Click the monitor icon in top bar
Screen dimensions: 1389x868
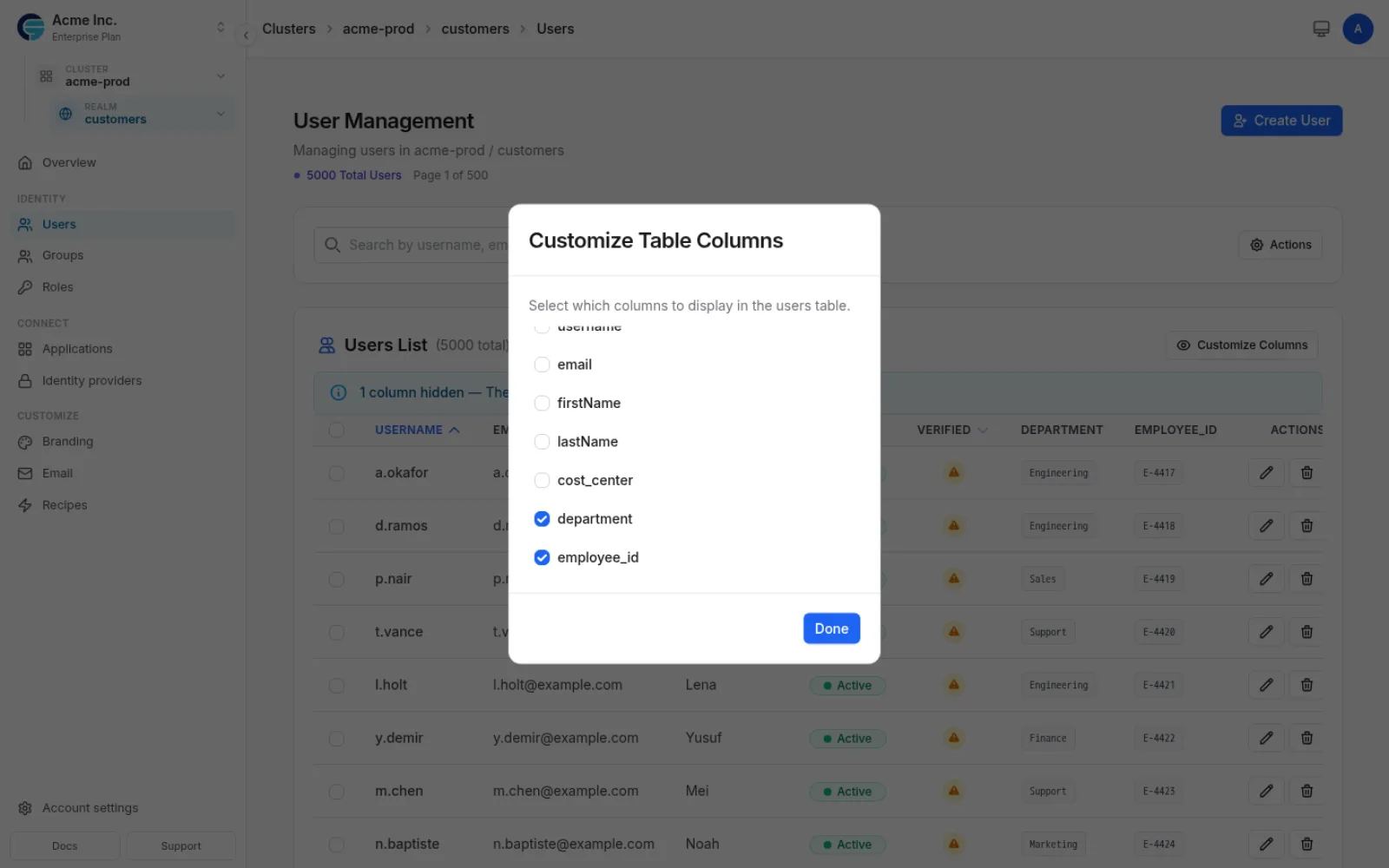pyautogui.click(x=1320, y=29)
